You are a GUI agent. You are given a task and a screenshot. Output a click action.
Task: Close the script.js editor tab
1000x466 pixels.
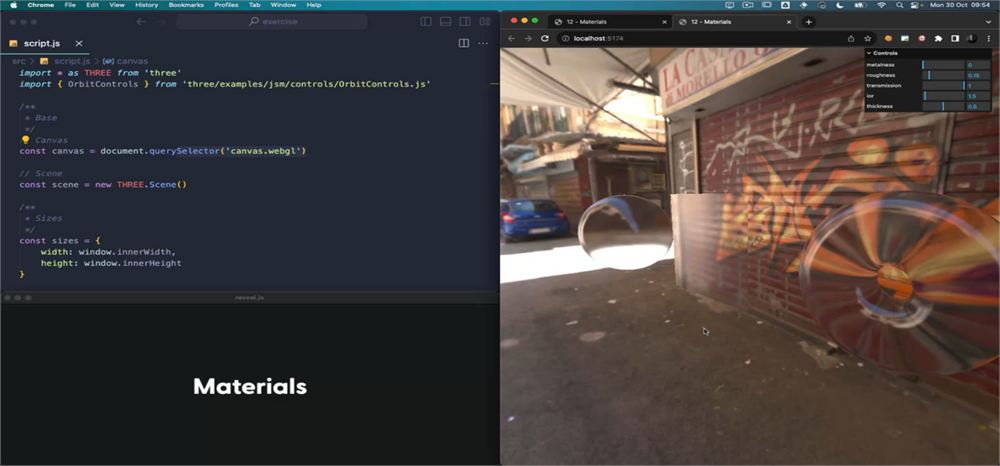79,43
